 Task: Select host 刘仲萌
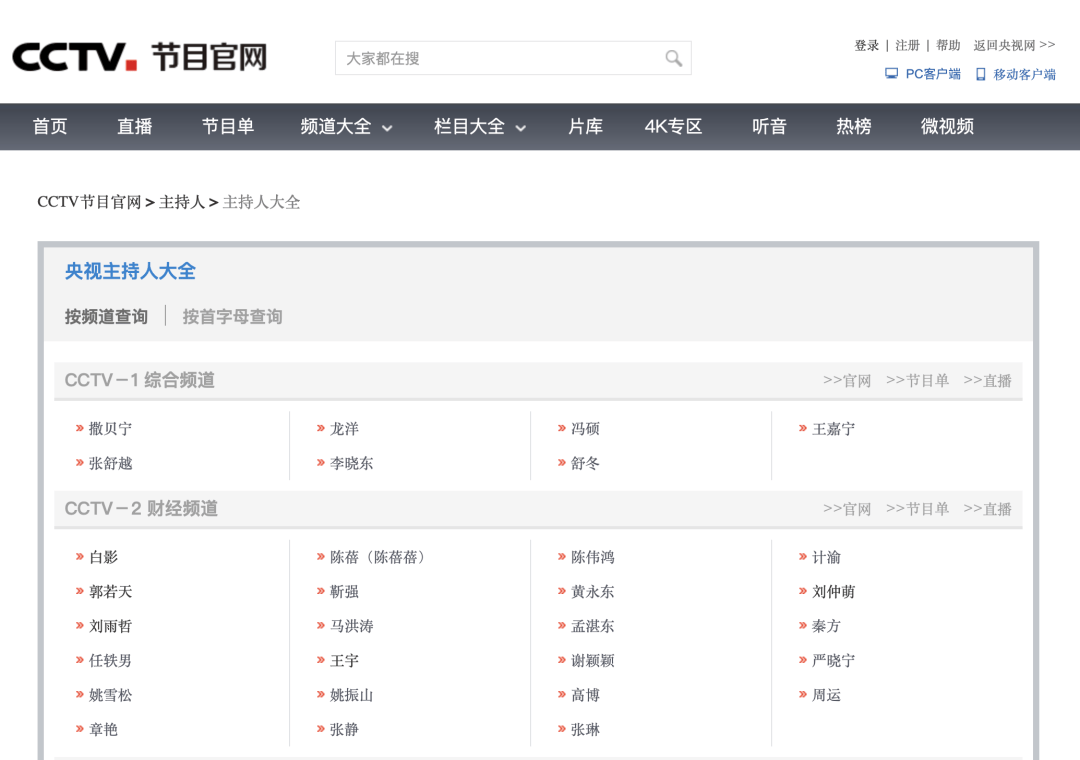coord(833,591)
